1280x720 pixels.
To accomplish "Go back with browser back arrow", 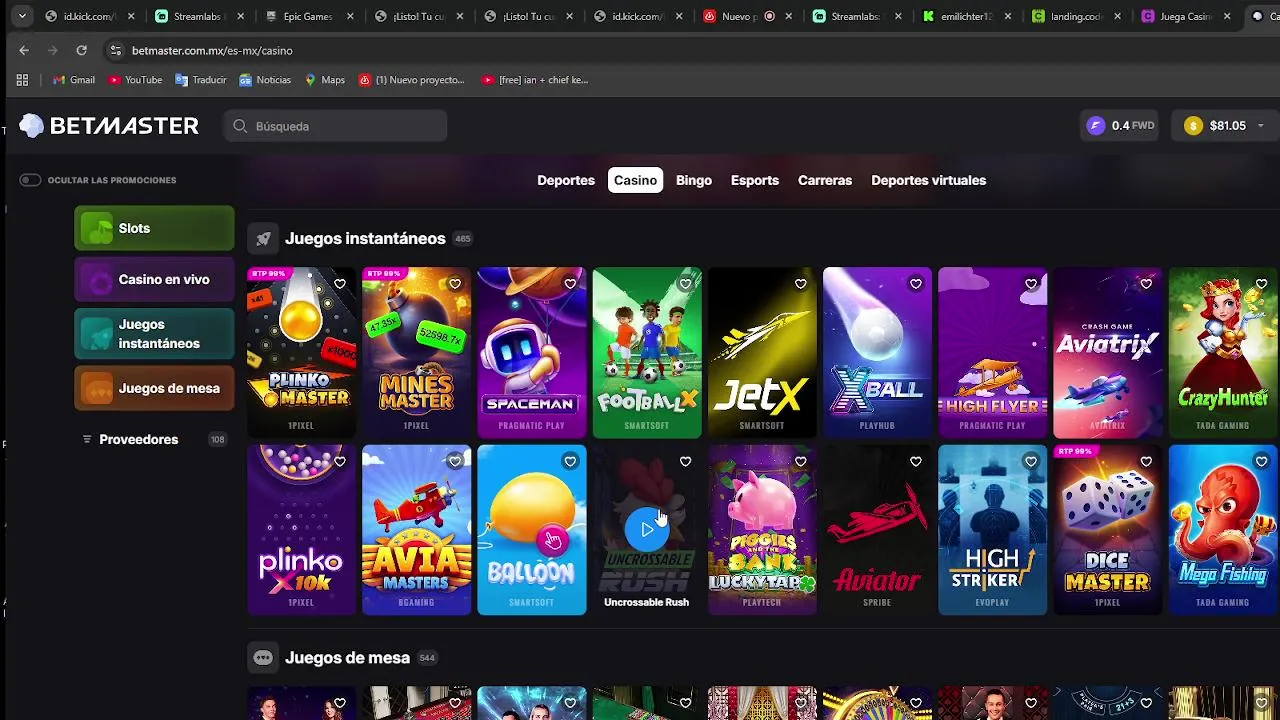I will 24,50.
